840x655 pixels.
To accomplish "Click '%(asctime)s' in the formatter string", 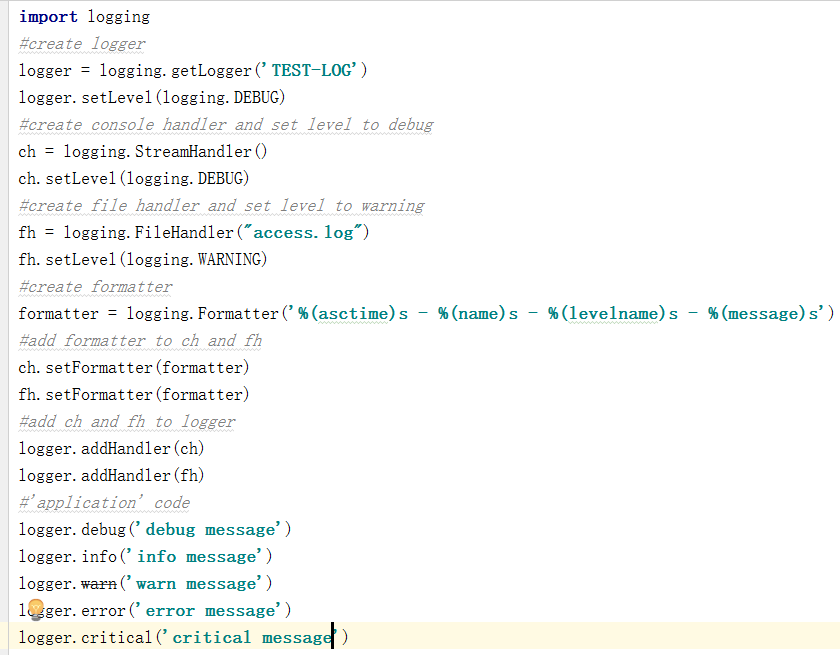I will (352, 313).
